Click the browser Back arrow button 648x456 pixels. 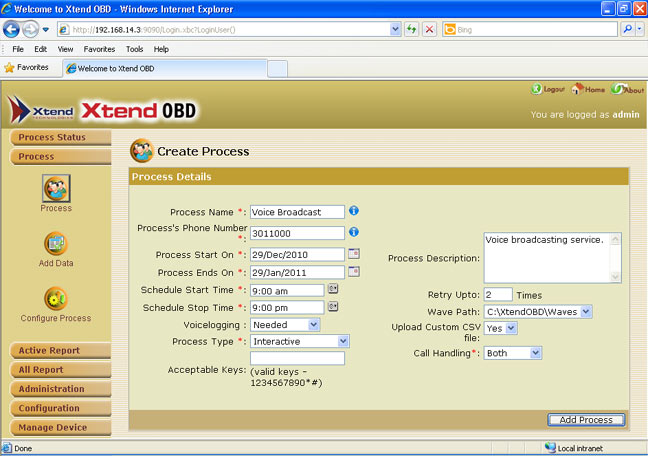coord(11,29)
